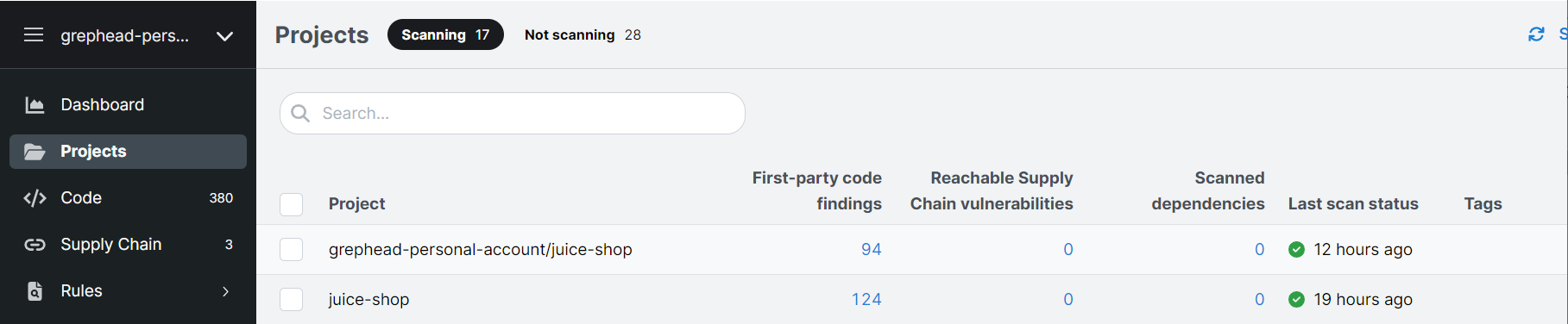Click the refresh sync icon
The height and width of the screenshot is (324, 1568).
(1536, 34)
